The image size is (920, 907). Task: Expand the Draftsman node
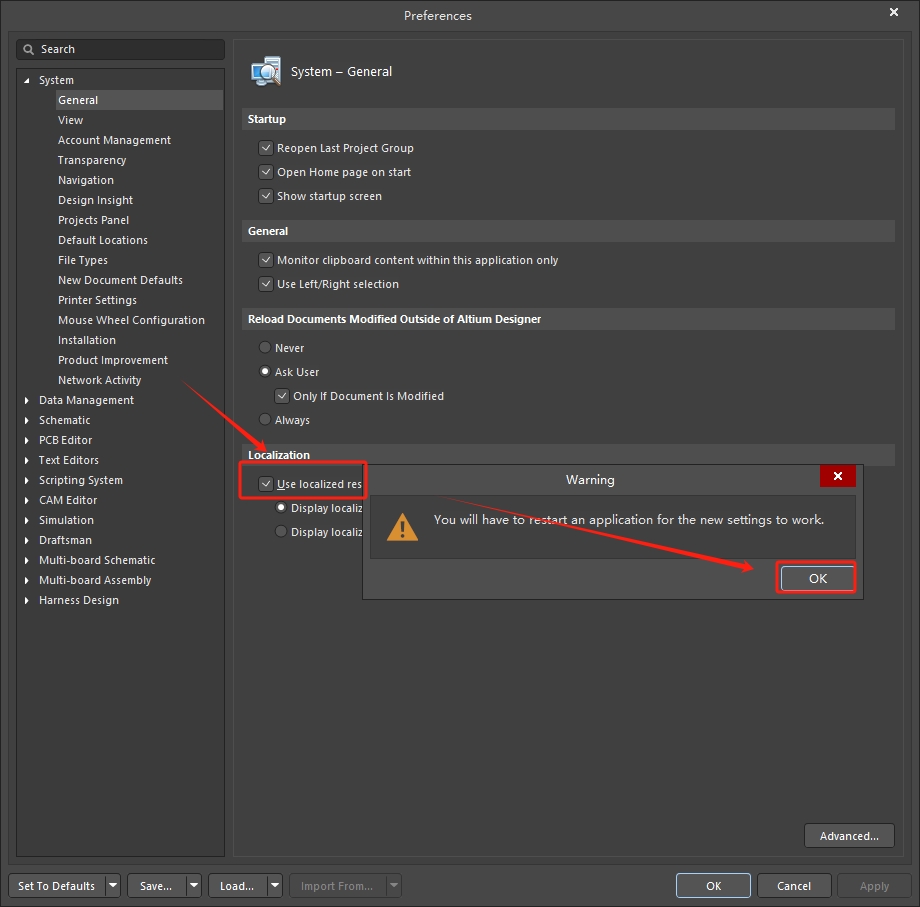tap(26, 540)
